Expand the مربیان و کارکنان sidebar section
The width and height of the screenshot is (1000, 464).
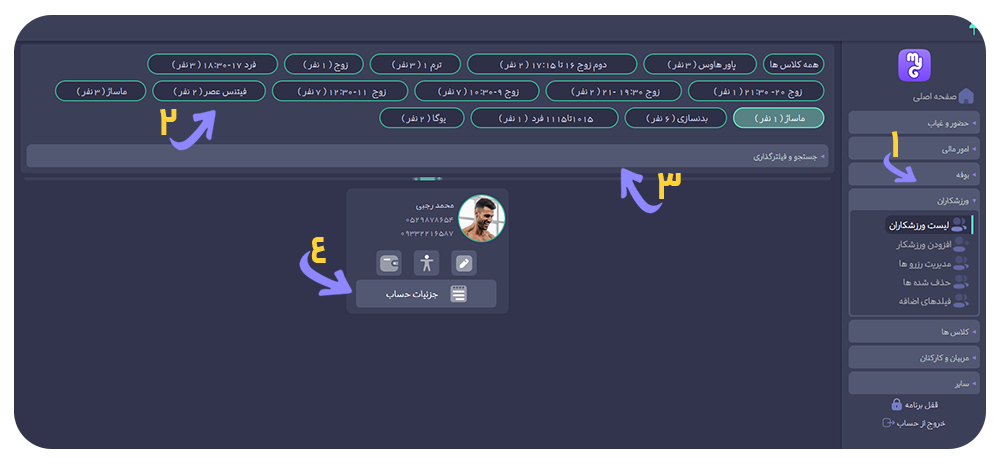click(913, 358)
